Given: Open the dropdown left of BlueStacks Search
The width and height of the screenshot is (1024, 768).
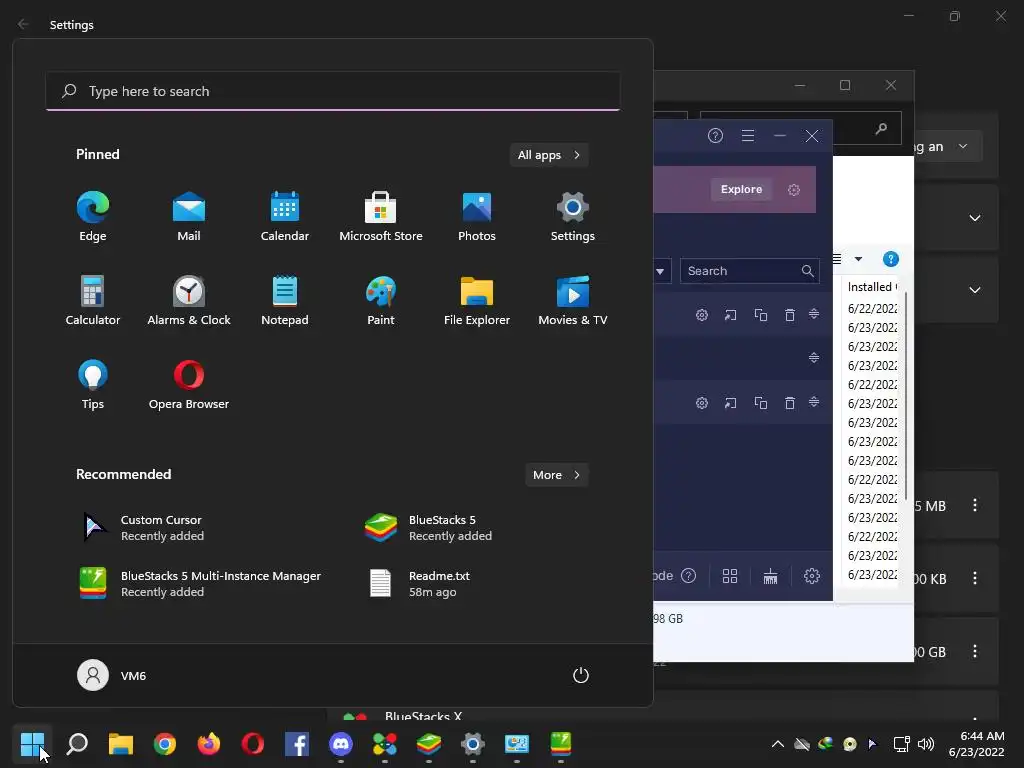Looking at the screenshot, I should 660,271.
